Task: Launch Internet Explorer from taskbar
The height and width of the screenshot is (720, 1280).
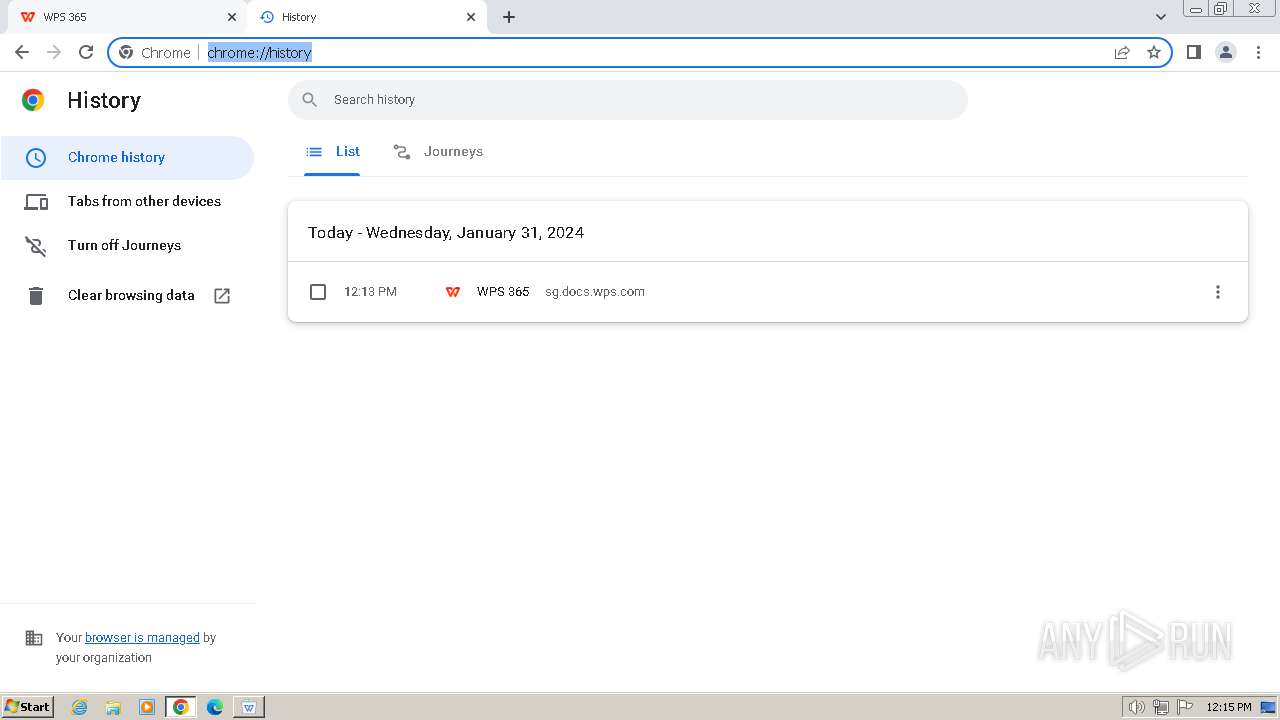Action: click(79, 707)
